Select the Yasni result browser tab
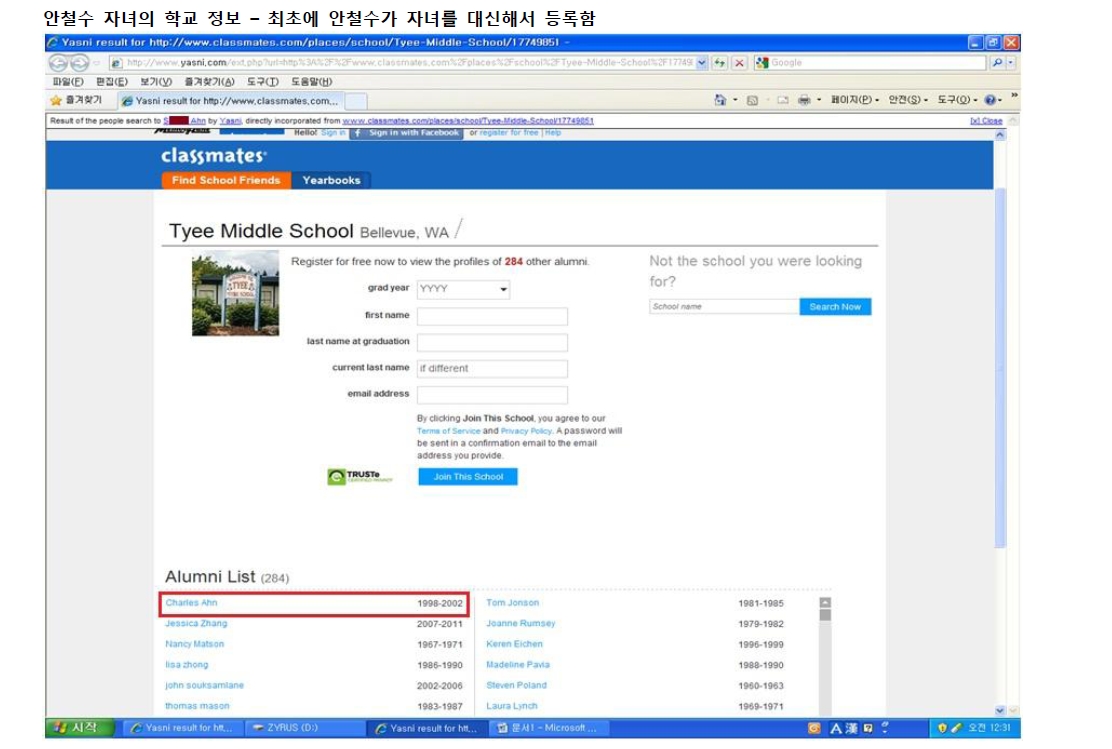 point(230,101)
